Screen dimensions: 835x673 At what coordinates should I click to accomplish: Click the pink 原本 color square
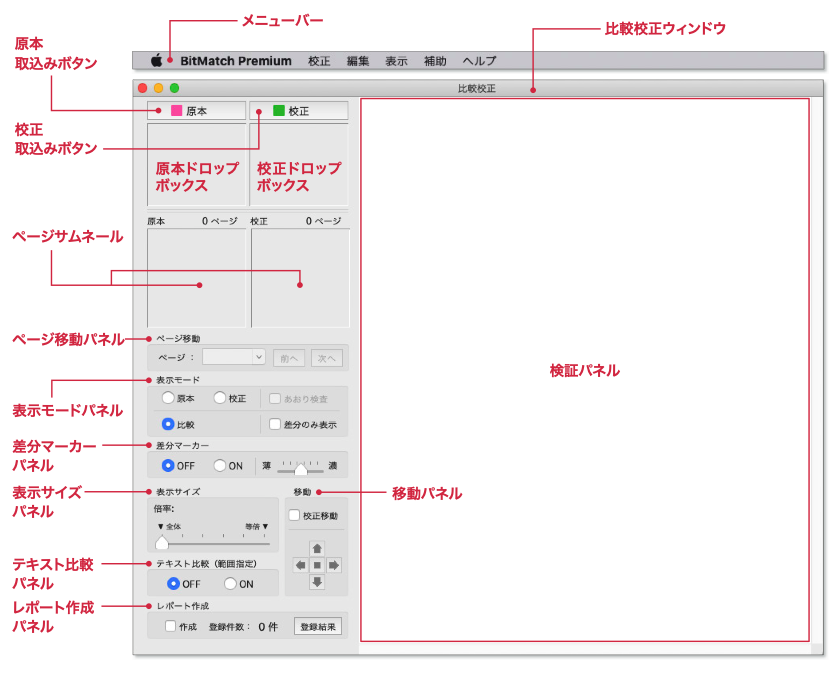tap(176, 110)
